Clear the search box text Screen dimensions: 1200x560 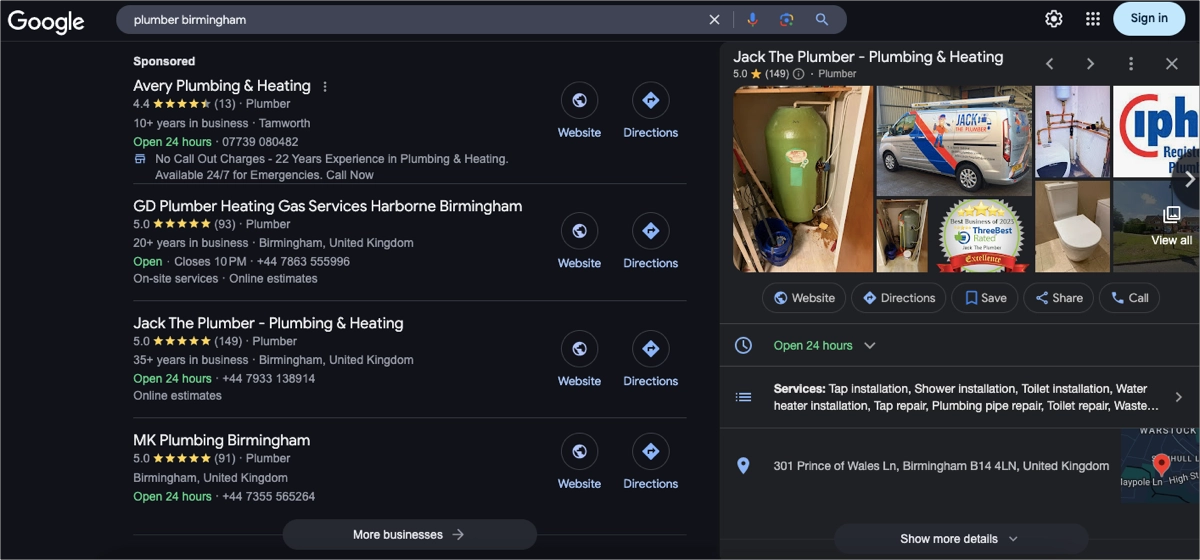(x=714, y=19)
